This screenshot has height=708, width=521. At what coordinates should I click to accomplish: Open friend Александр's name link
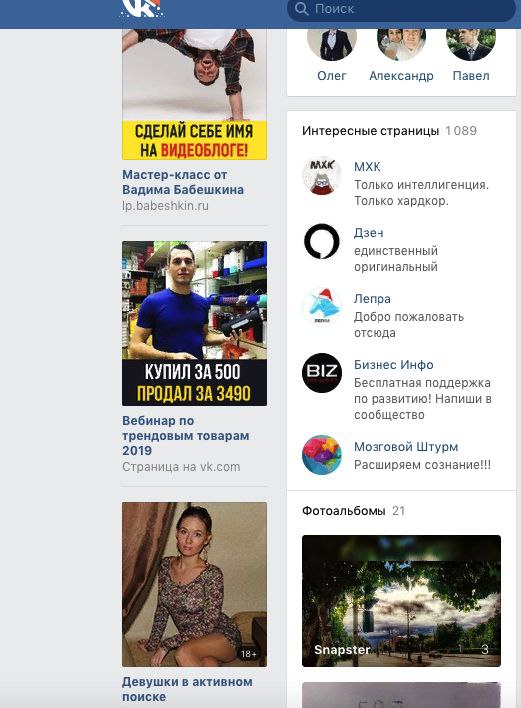pyautogui.click(x=401, y=76)
